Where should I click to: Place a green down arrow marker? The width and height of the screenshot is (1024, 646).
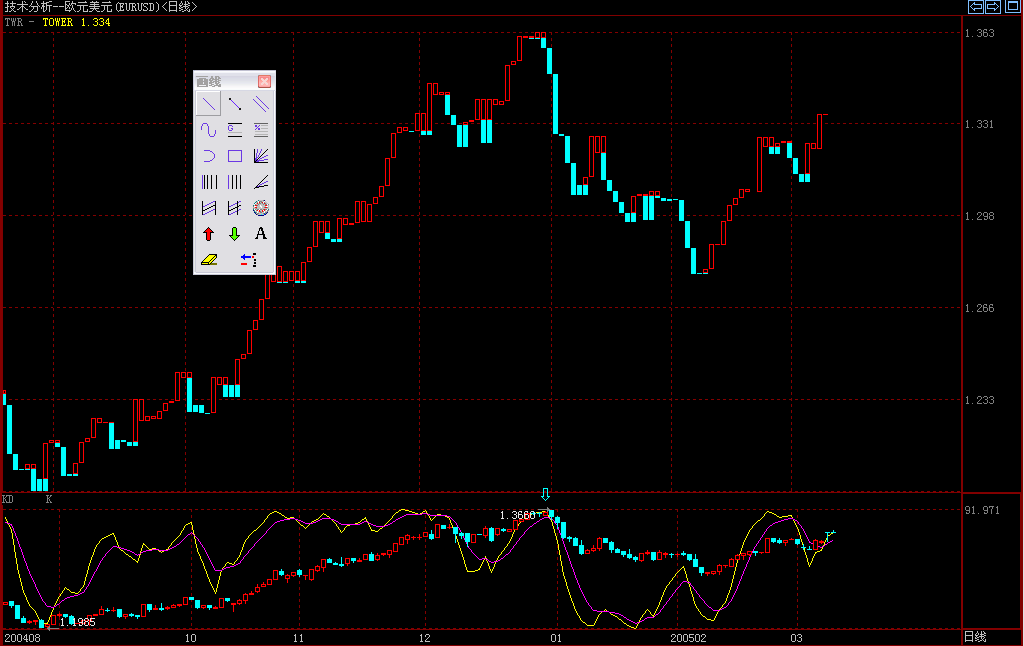pyautogui.click(x=234, y=234)
